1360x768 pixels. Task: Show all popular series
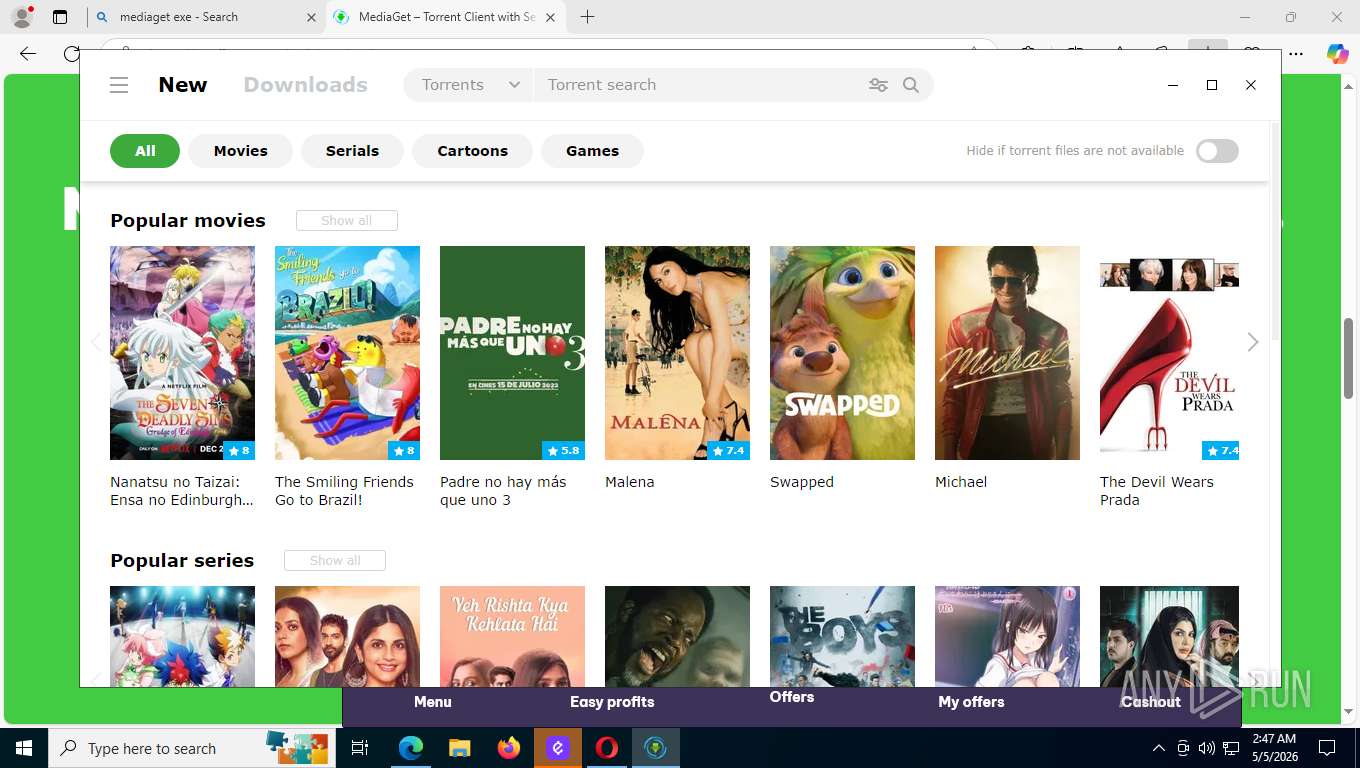(334, 560)
